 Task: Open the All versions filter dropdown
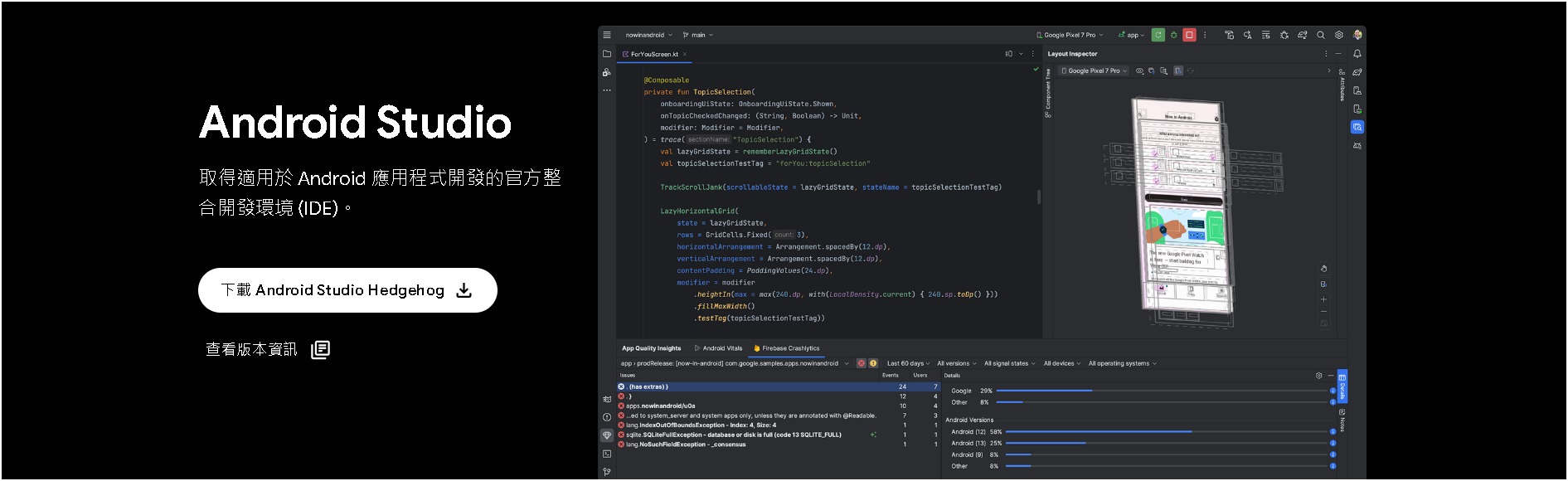click(957, 363)
